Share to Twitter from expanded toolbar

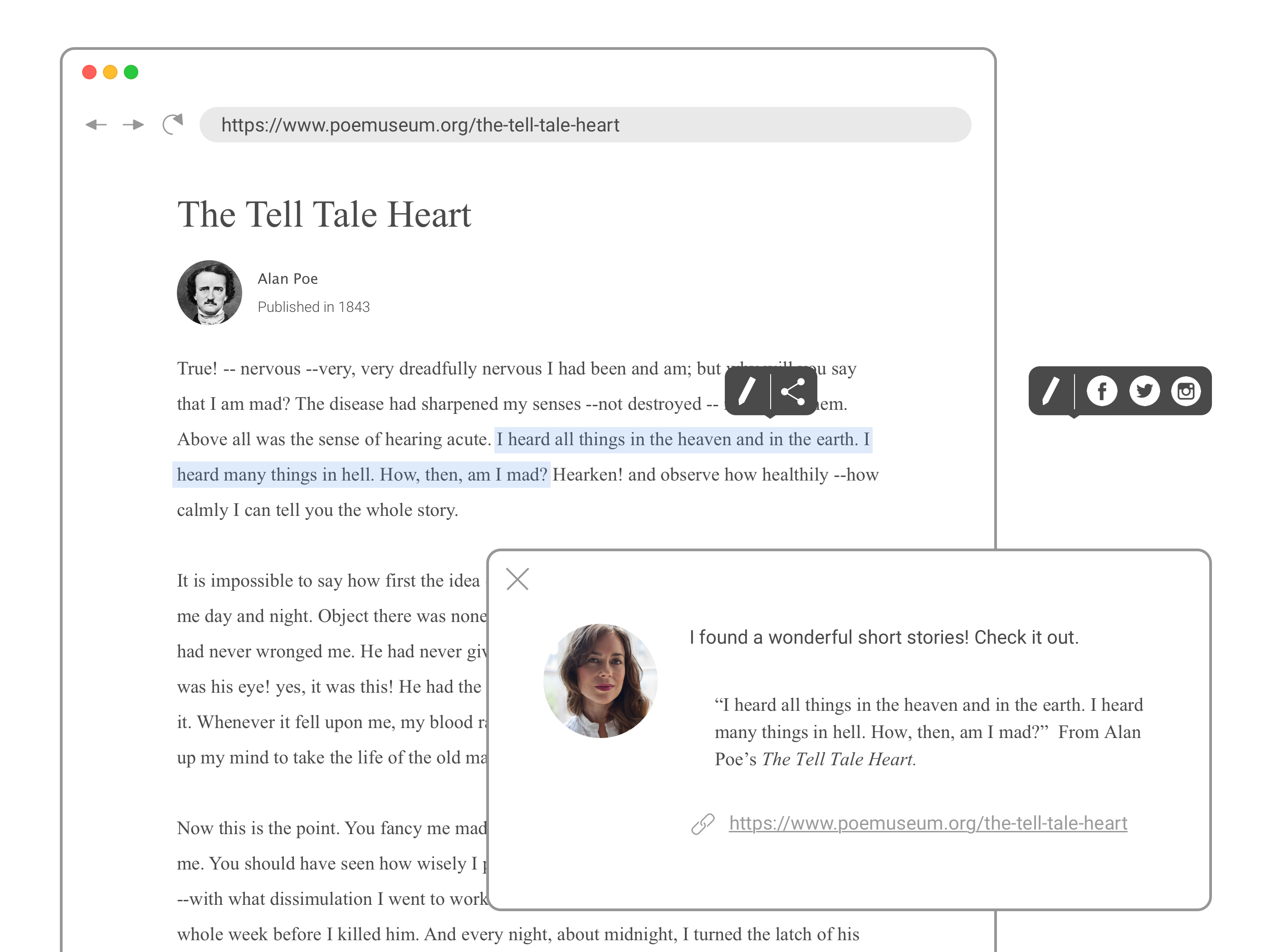tap(1144, 391)
